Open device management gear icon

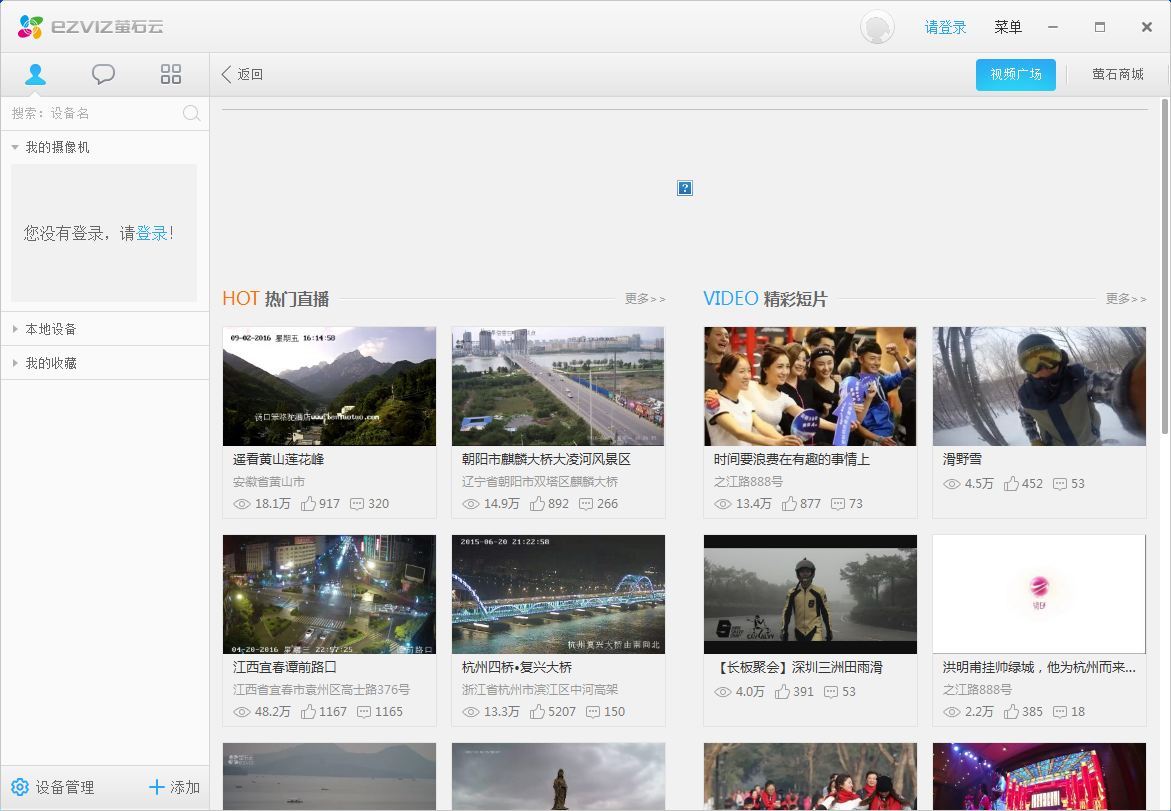tap(20, 787)
